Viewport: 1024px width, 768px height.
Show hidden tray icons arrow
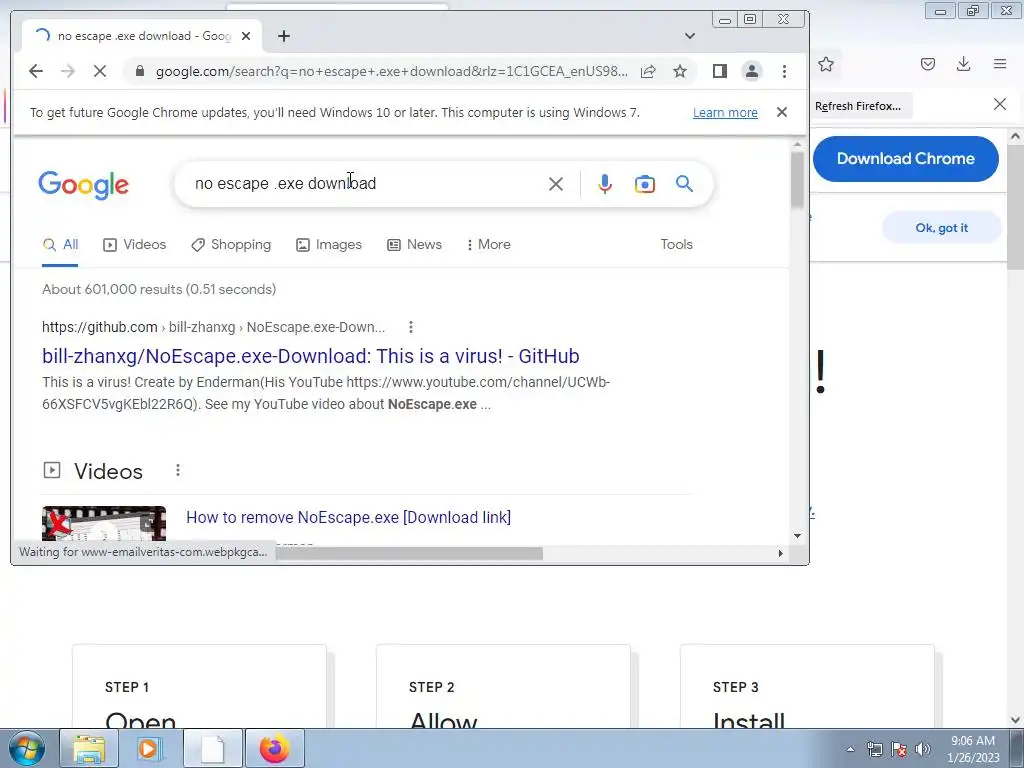850,749
